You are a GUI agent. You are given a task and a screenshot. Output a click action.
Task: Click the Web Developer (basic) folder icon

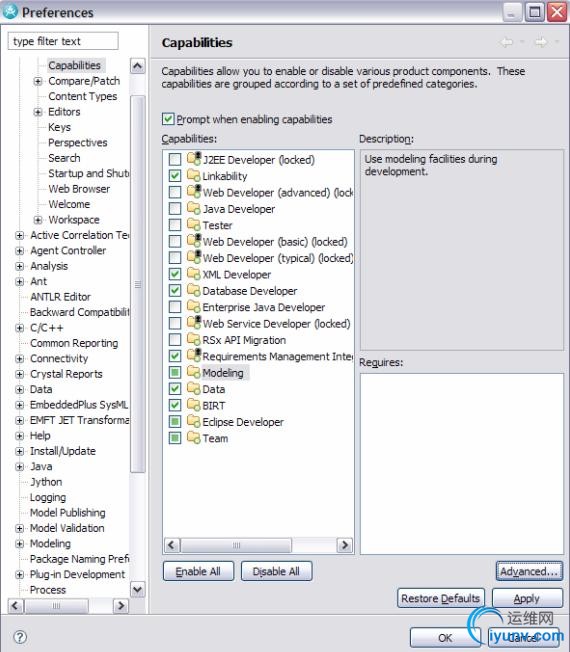pyautogui.click(x=194, y=241)
